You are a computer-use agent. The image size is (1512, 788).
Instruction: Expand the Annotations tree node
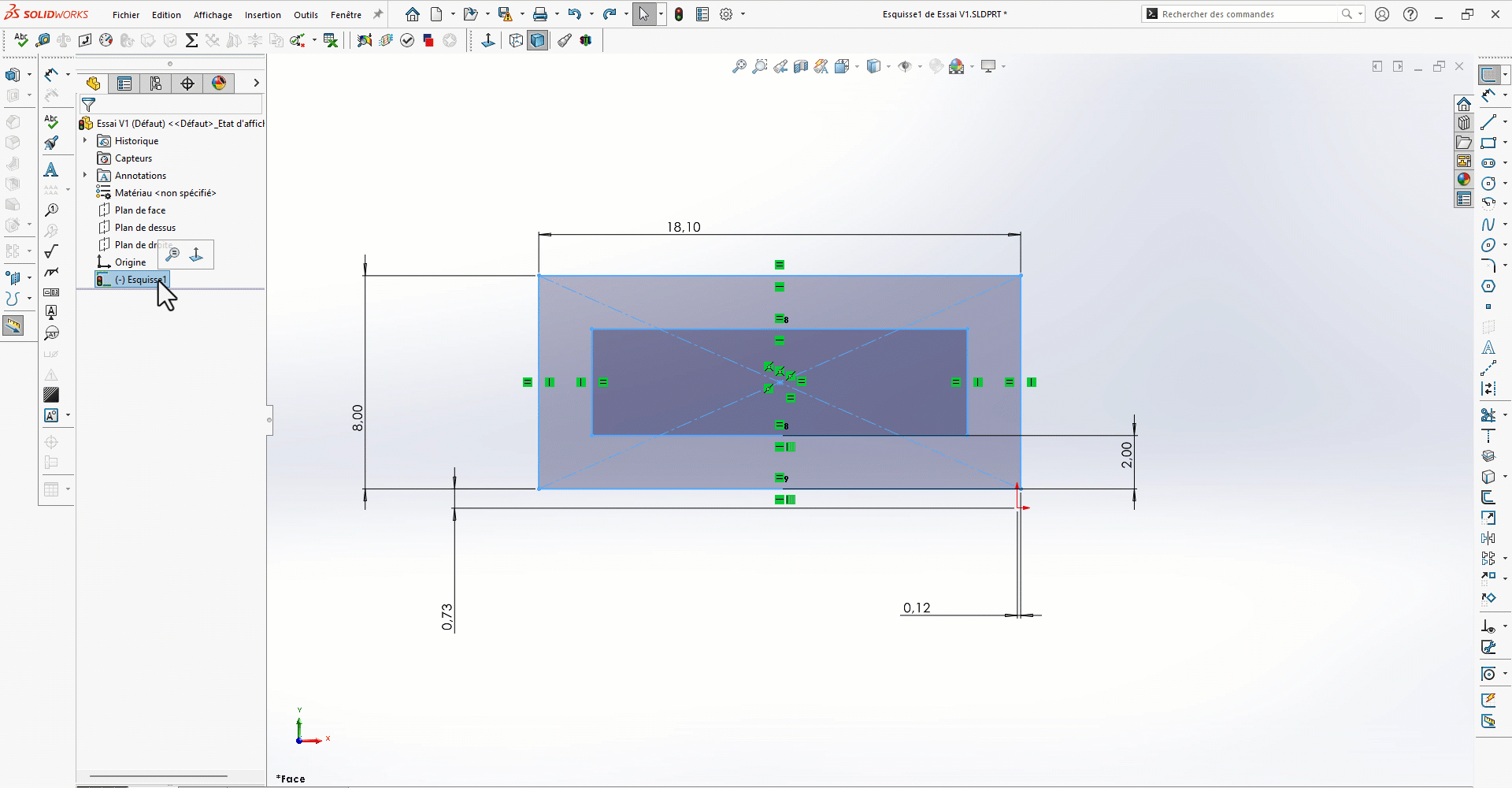85,175
